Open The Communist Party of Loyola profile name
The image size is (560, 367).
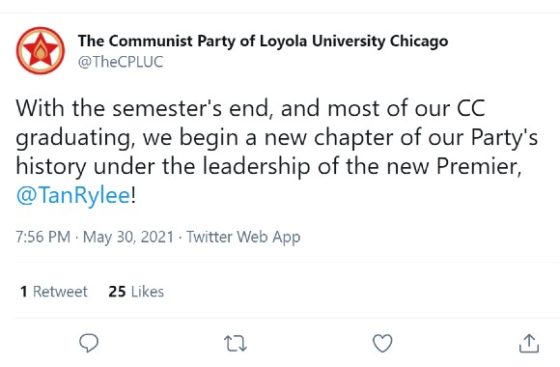point(263,41)
